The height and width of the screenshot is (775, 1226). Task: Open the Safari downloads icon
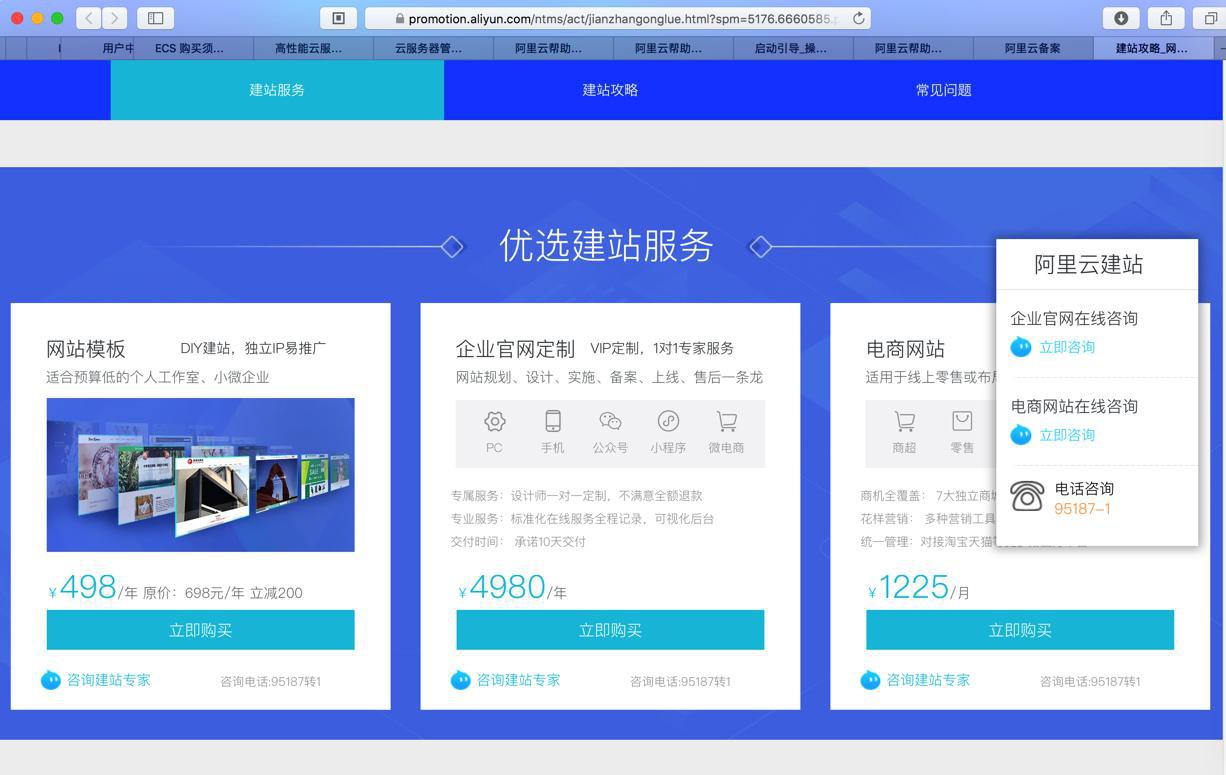[x=1121, y=18]
